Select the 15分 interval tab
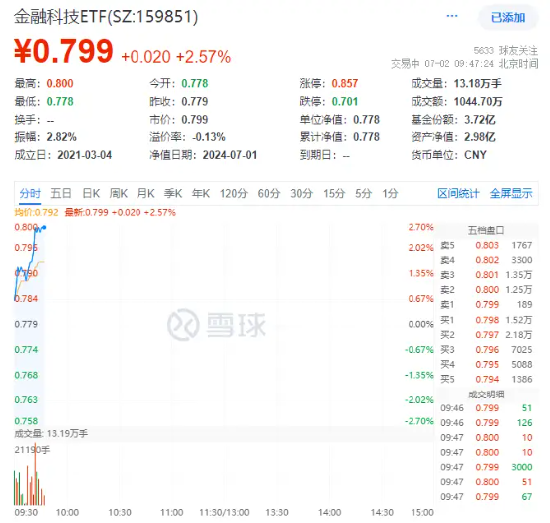Viewport: 550px width, 523px height. (334, 193)
